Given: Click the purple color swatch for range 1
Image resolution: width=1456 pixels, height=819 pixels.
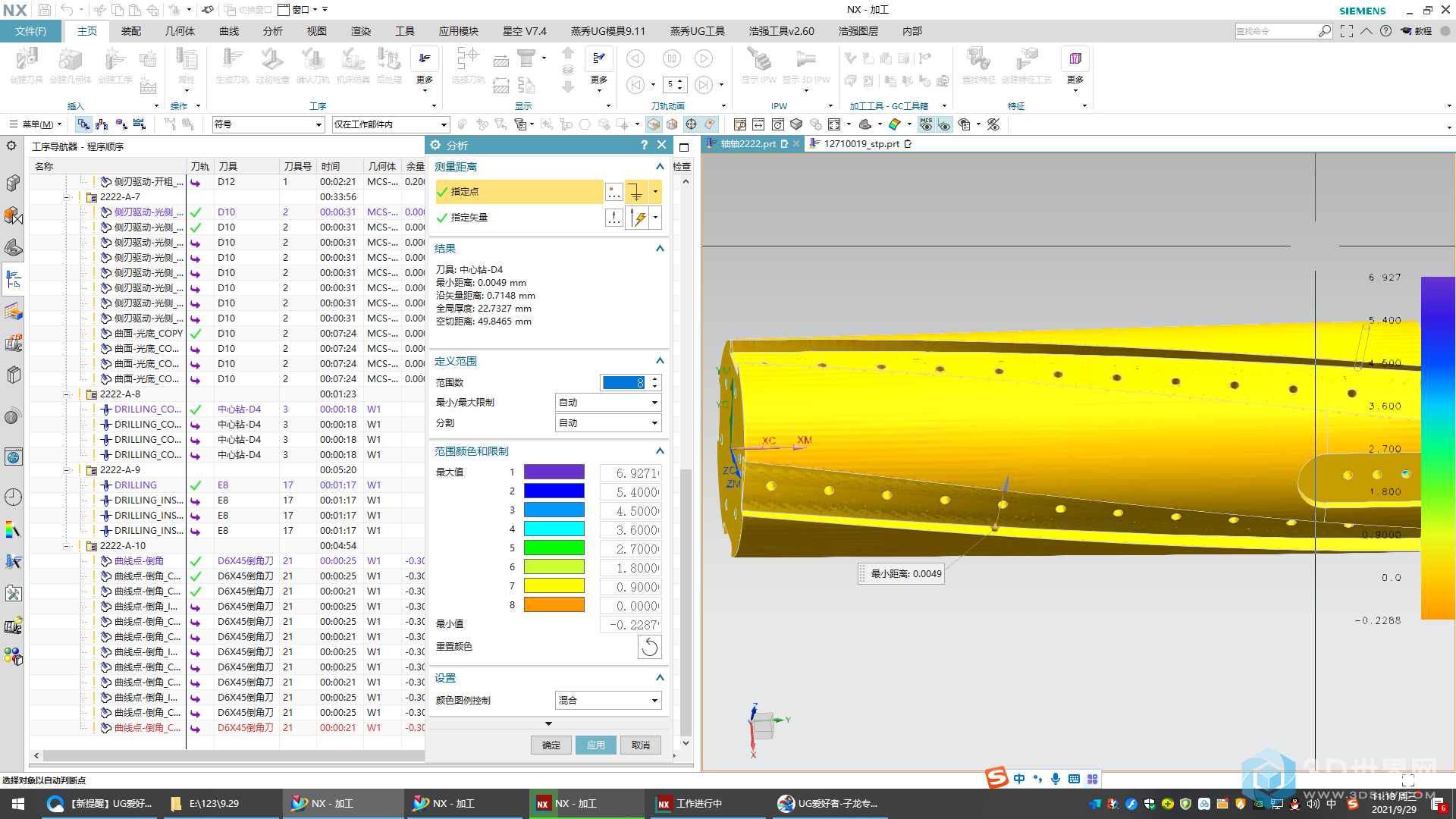Looking at the screenshot, I should pos(554,472).
